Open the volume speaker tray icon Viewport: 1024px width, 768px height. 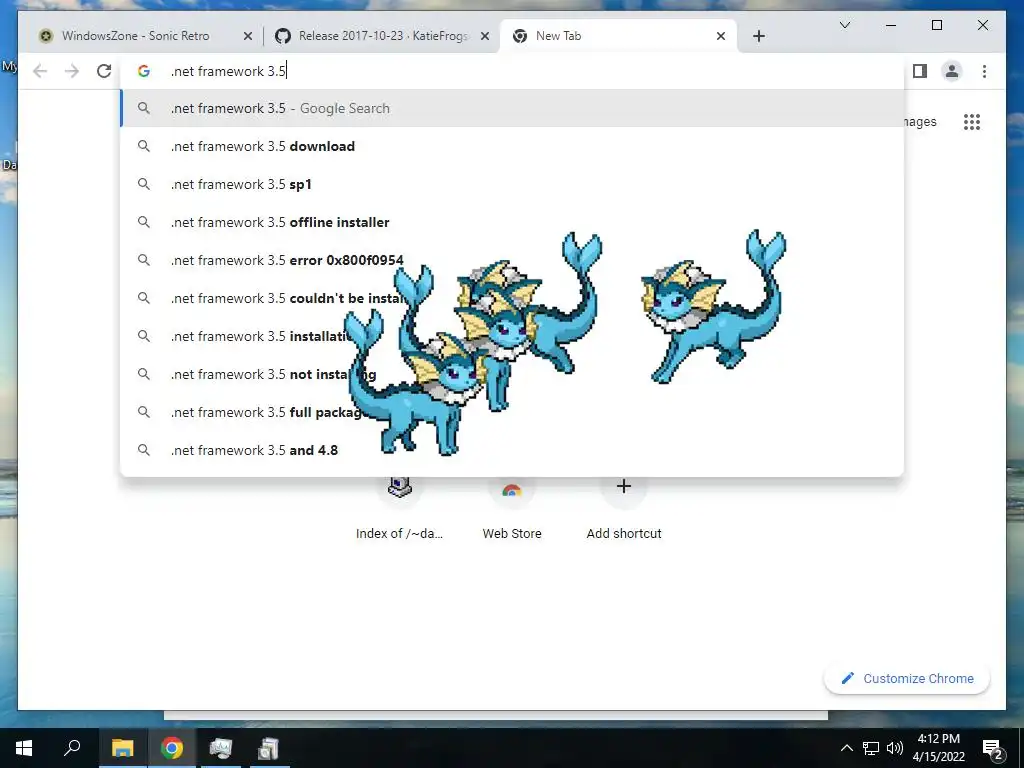point(895,748)
